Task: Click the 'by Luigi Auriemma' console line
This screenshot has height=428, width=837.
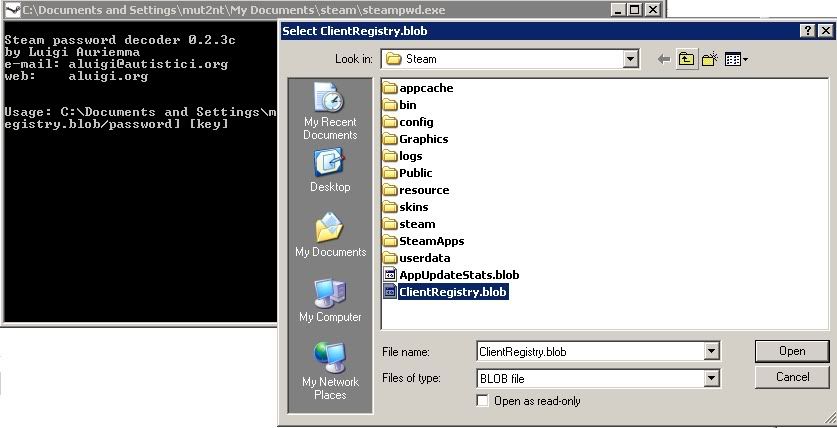Action: (72, 52)
